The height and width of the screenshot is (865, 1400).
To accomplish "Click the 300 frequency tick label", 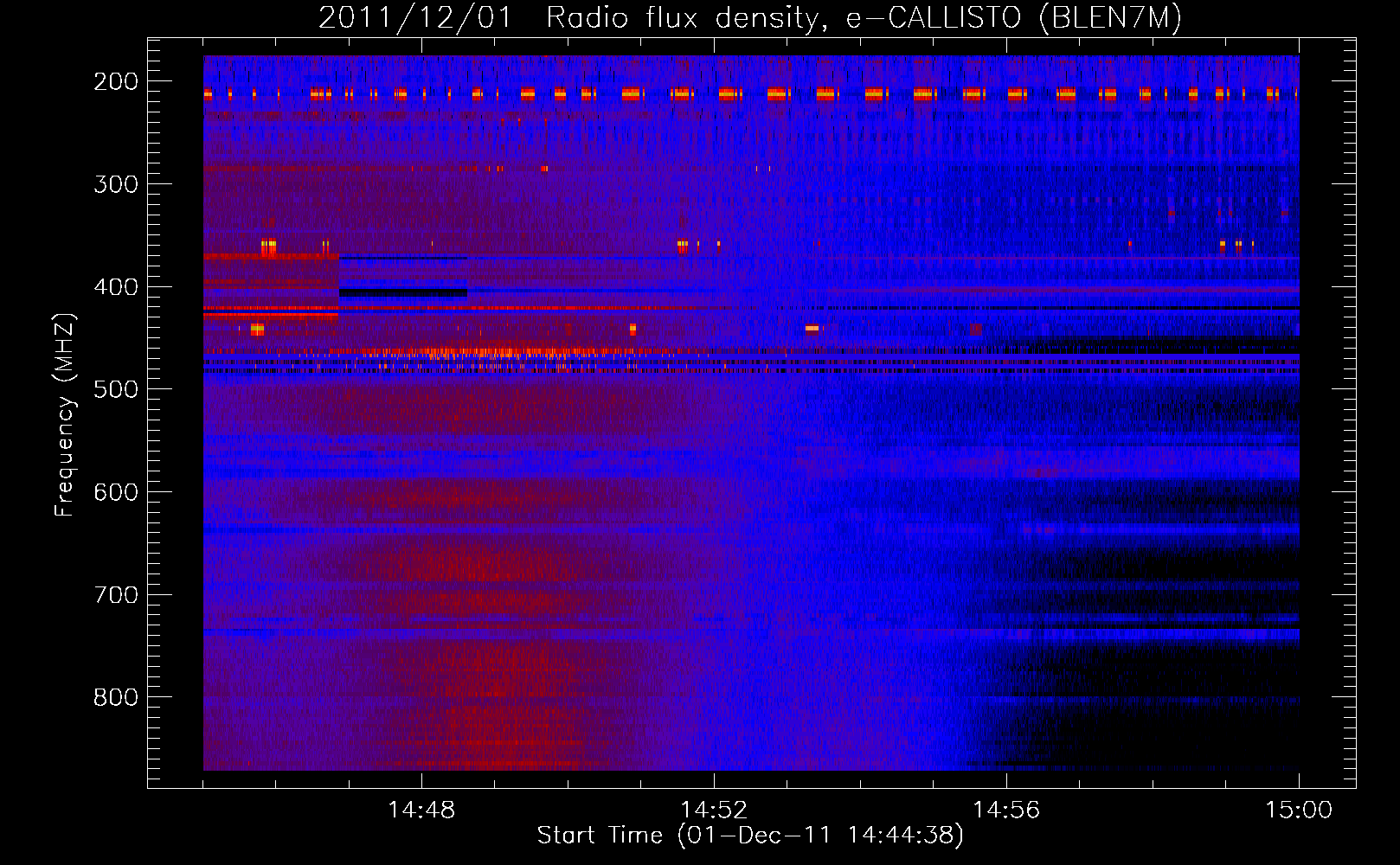I will 116,184.
